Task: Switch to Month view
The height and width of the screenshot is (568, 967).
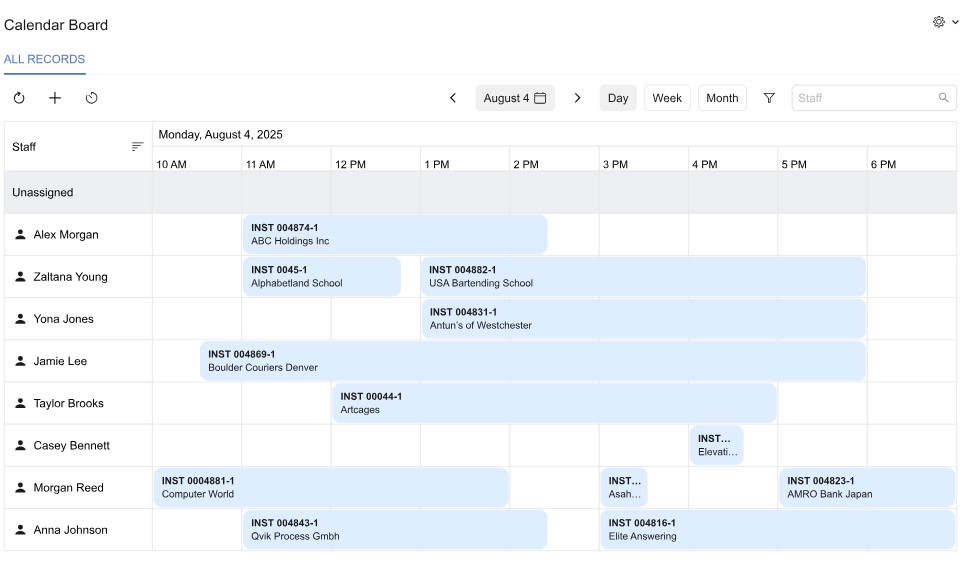Action: (x=722, y=98)
